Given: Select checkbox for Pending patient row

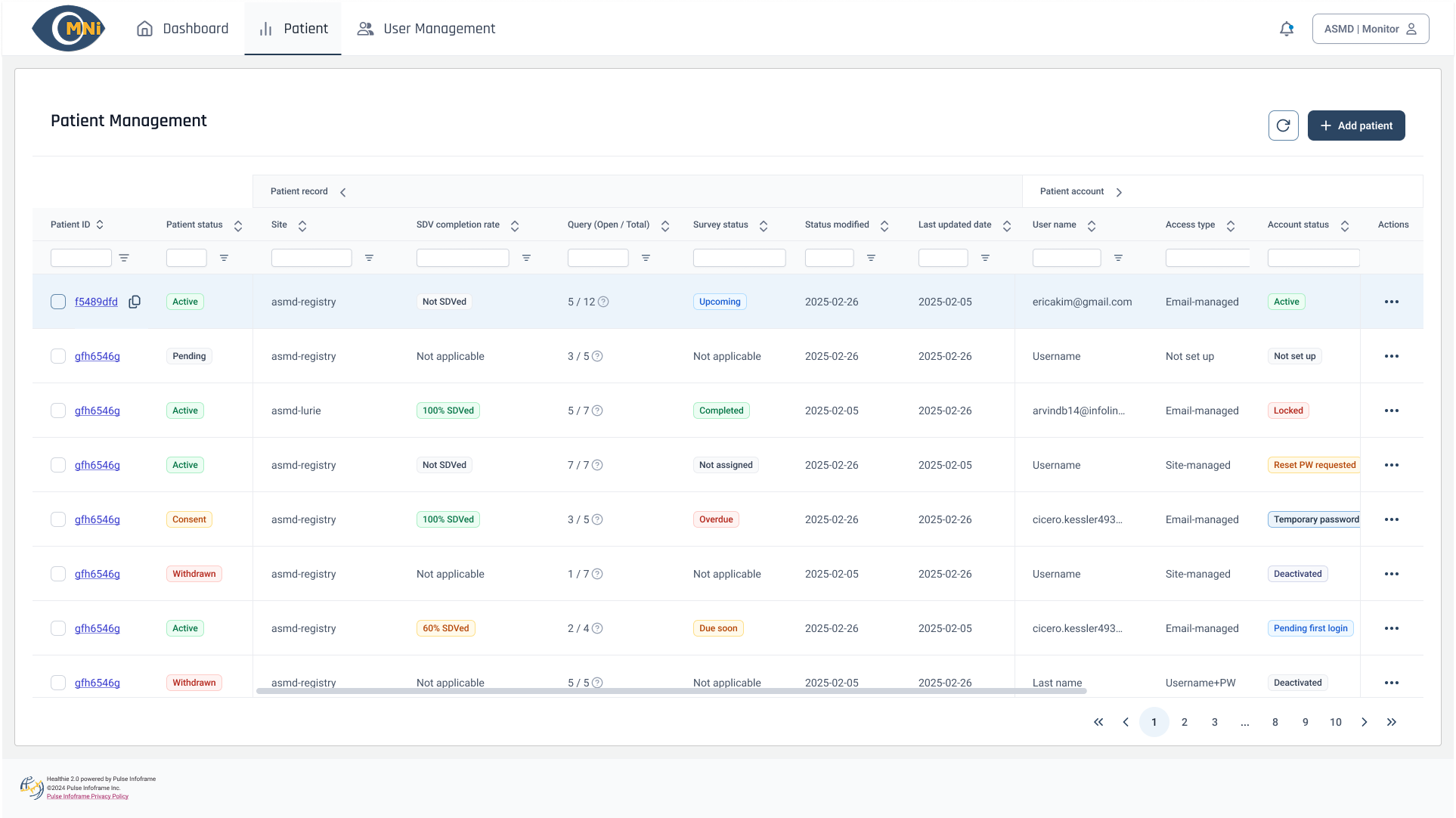Looking at the screenshot, I should tap(58, 356).
